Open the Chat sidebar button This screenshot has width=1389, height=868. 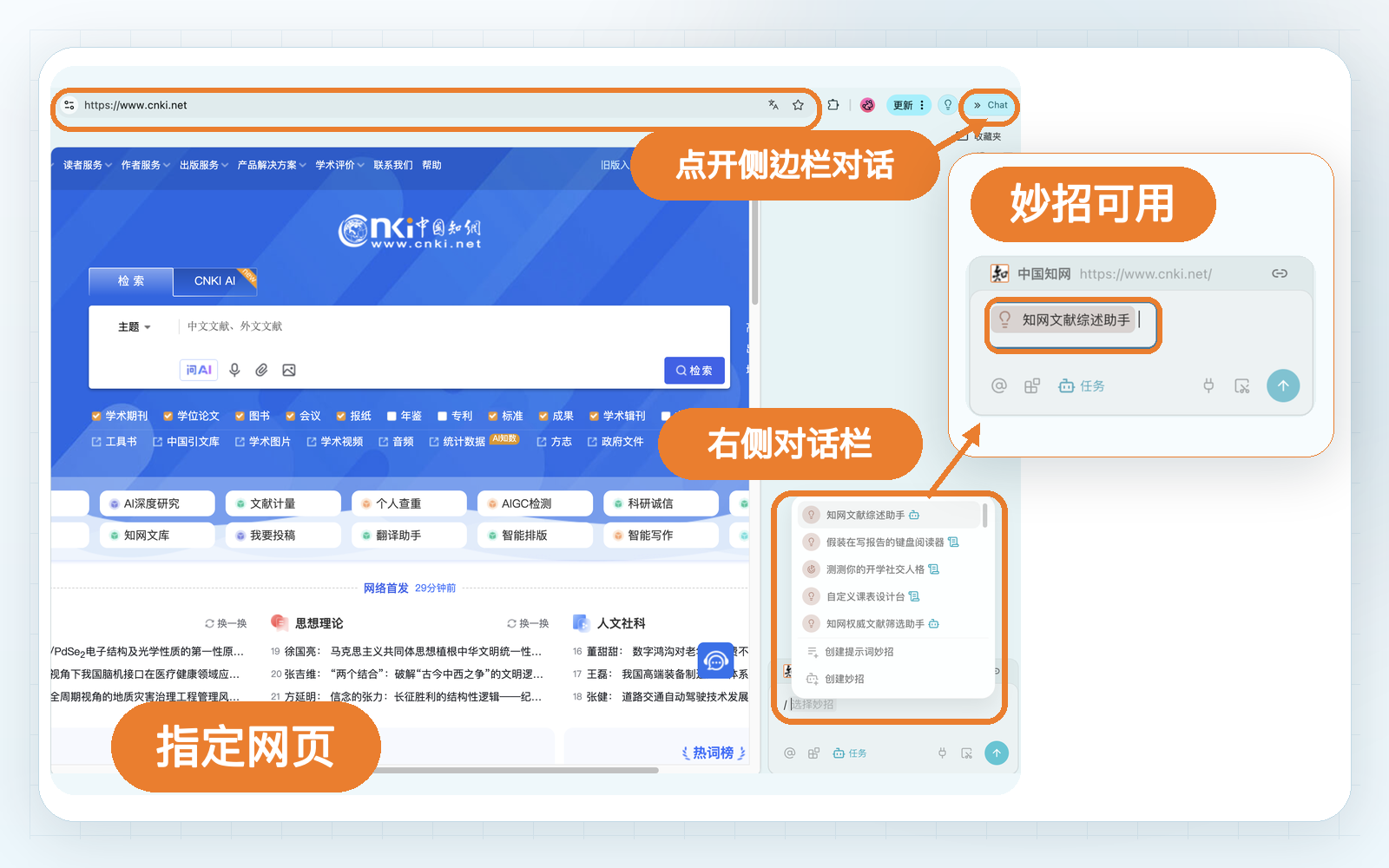pyautogui.click(x=991, y=105)
